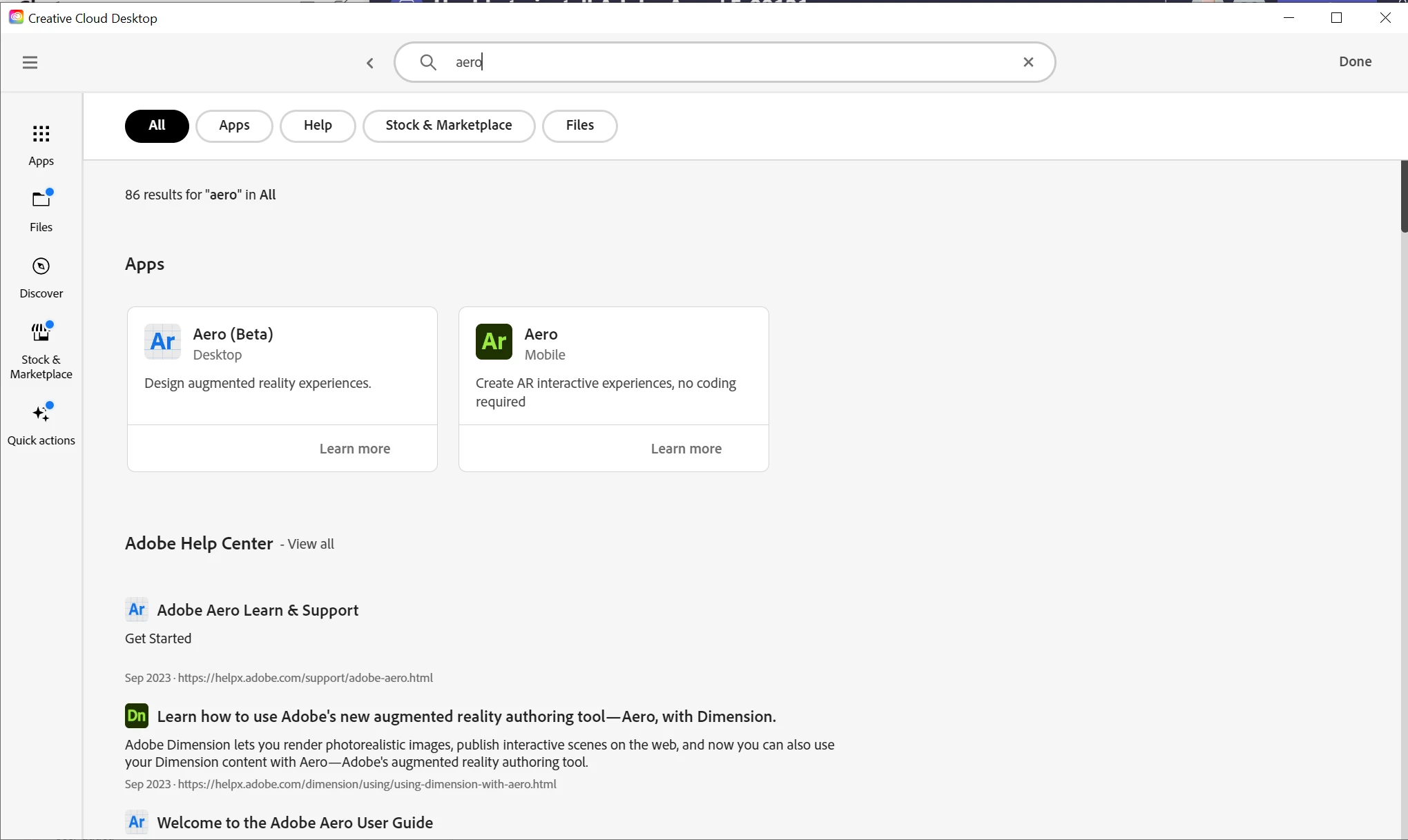The width and height of the screenshot is (1408, 840).
Task: Click Learn more for Aero (Beta)
Action: tap(355, 449)
